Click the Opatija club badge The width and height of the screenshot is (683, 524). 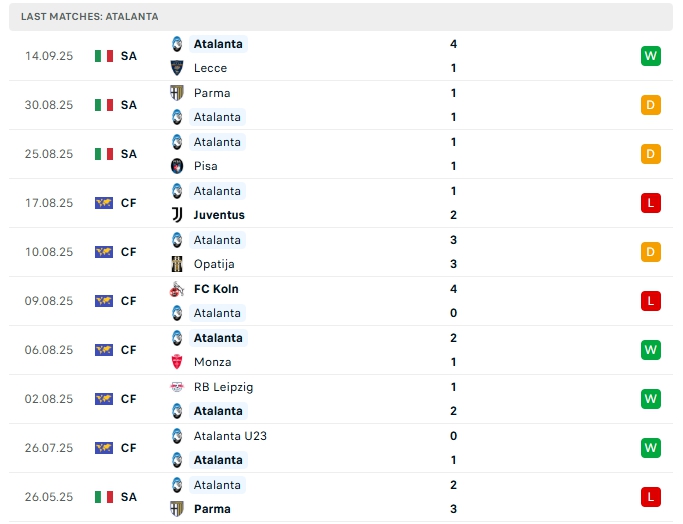click(177, 264)
